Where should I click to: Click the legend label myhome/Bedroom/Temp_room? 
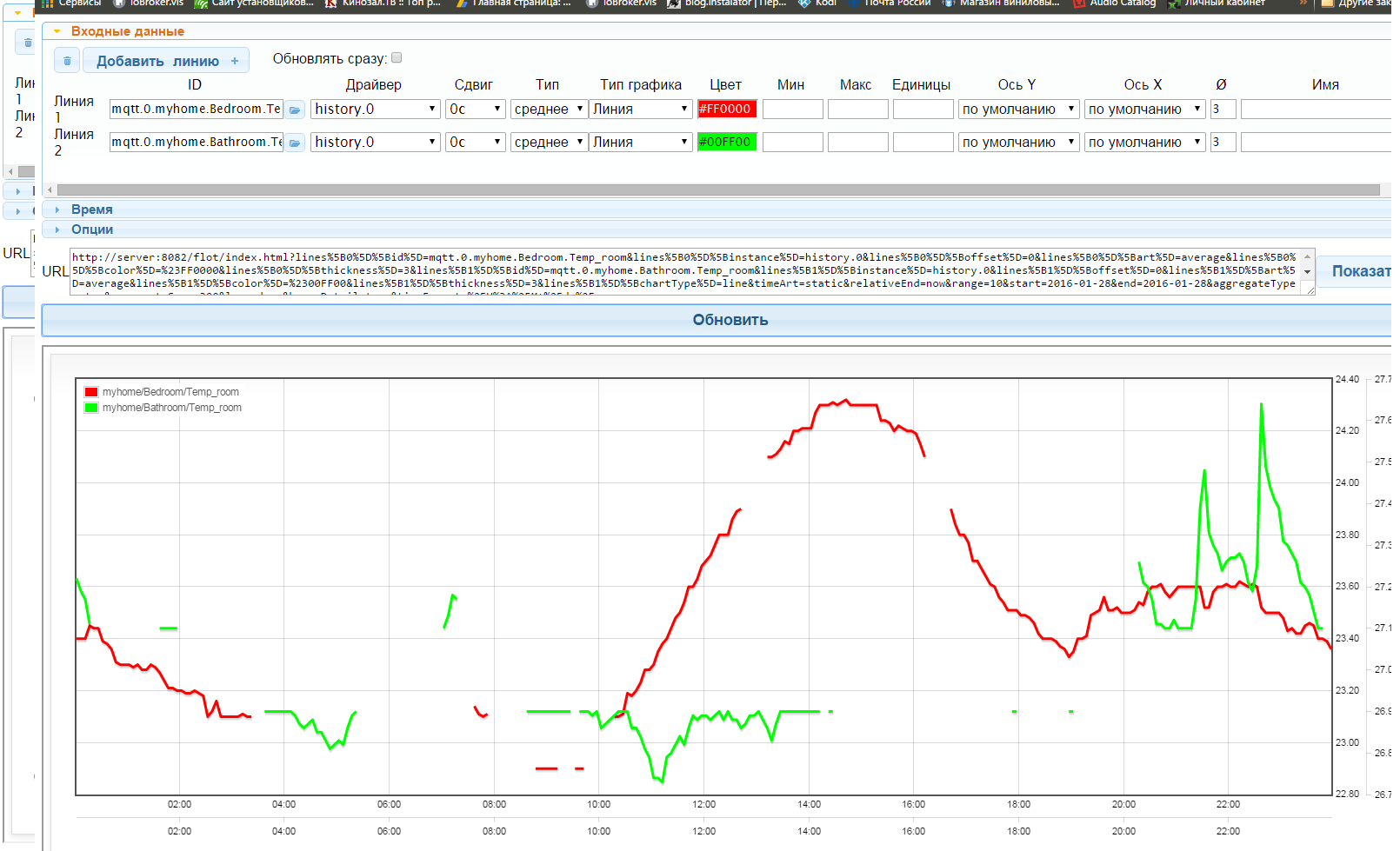(170, 392)
